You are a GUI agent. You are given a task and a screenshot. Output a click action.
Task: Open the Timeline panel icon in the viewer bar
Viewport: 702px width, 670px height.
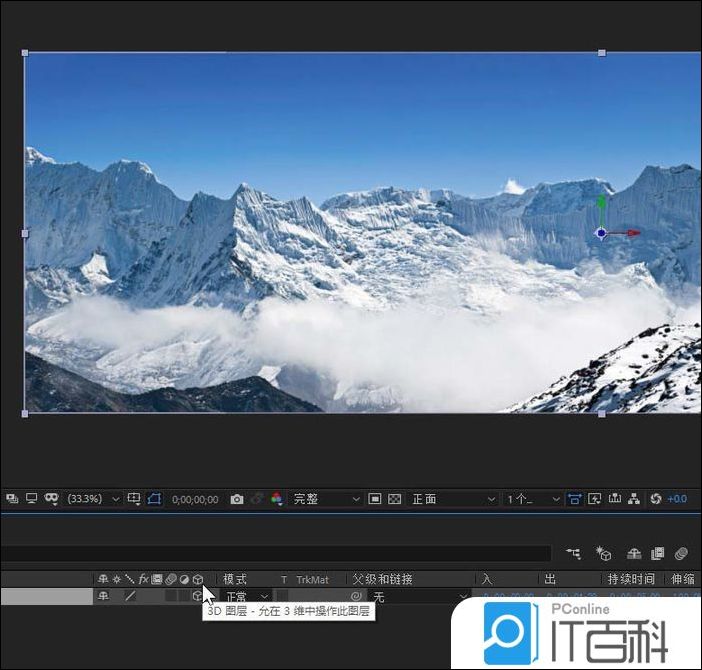click(615, 498)
